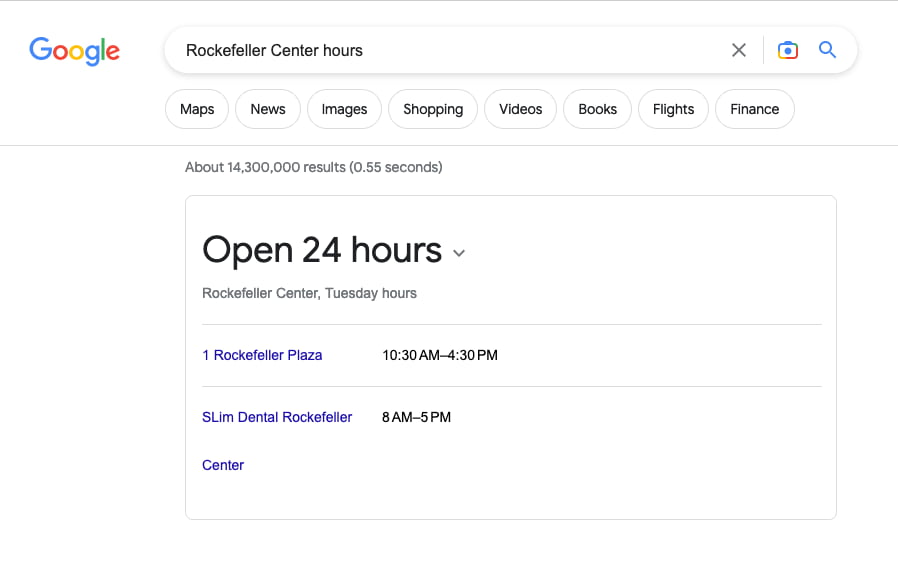Viewport: 898px width, 562px height.
Task: Select the Flights filter chip
Action: (673, 109)
